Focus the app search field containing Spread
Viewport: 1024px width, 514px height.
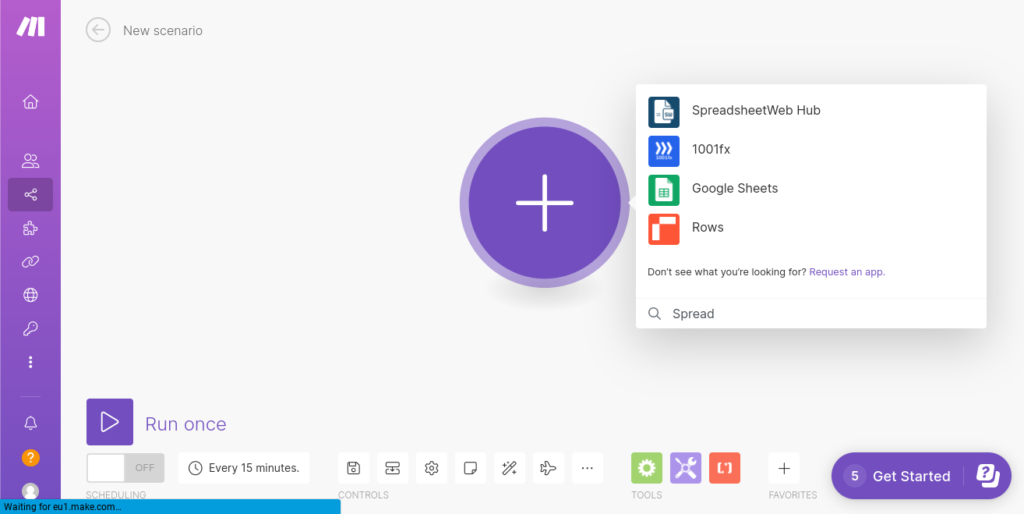(810, 313)
